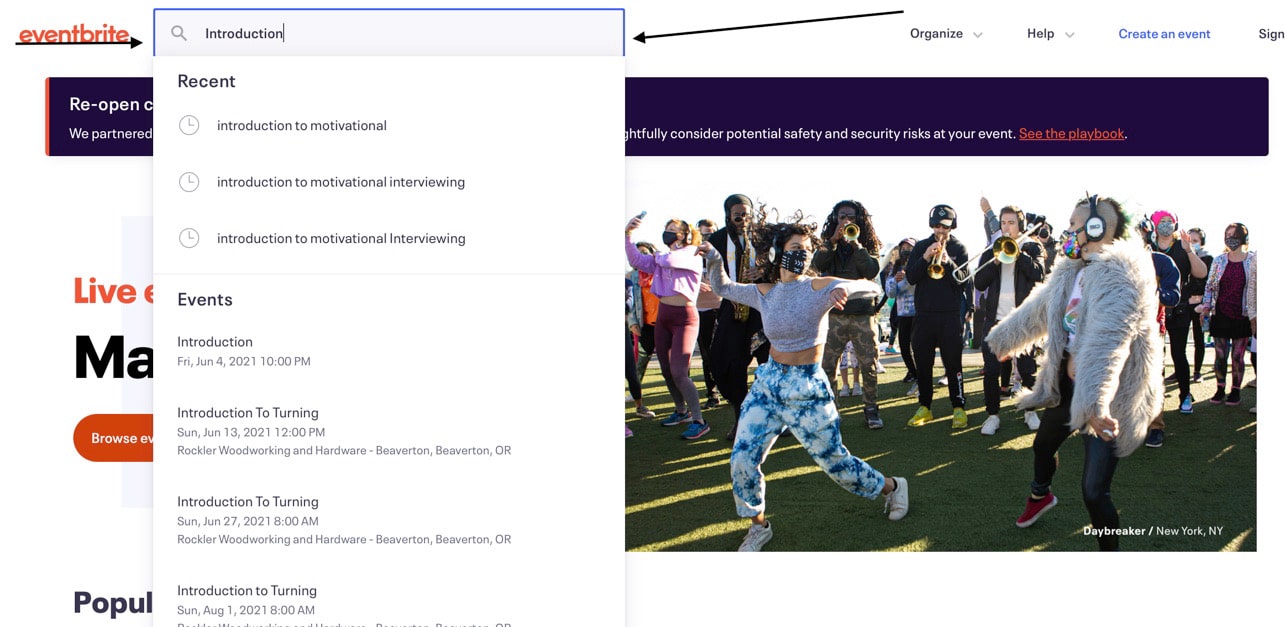Expand the chevron next to Organize
This screenshot has width=1287, height=627.
pos(978,35)
